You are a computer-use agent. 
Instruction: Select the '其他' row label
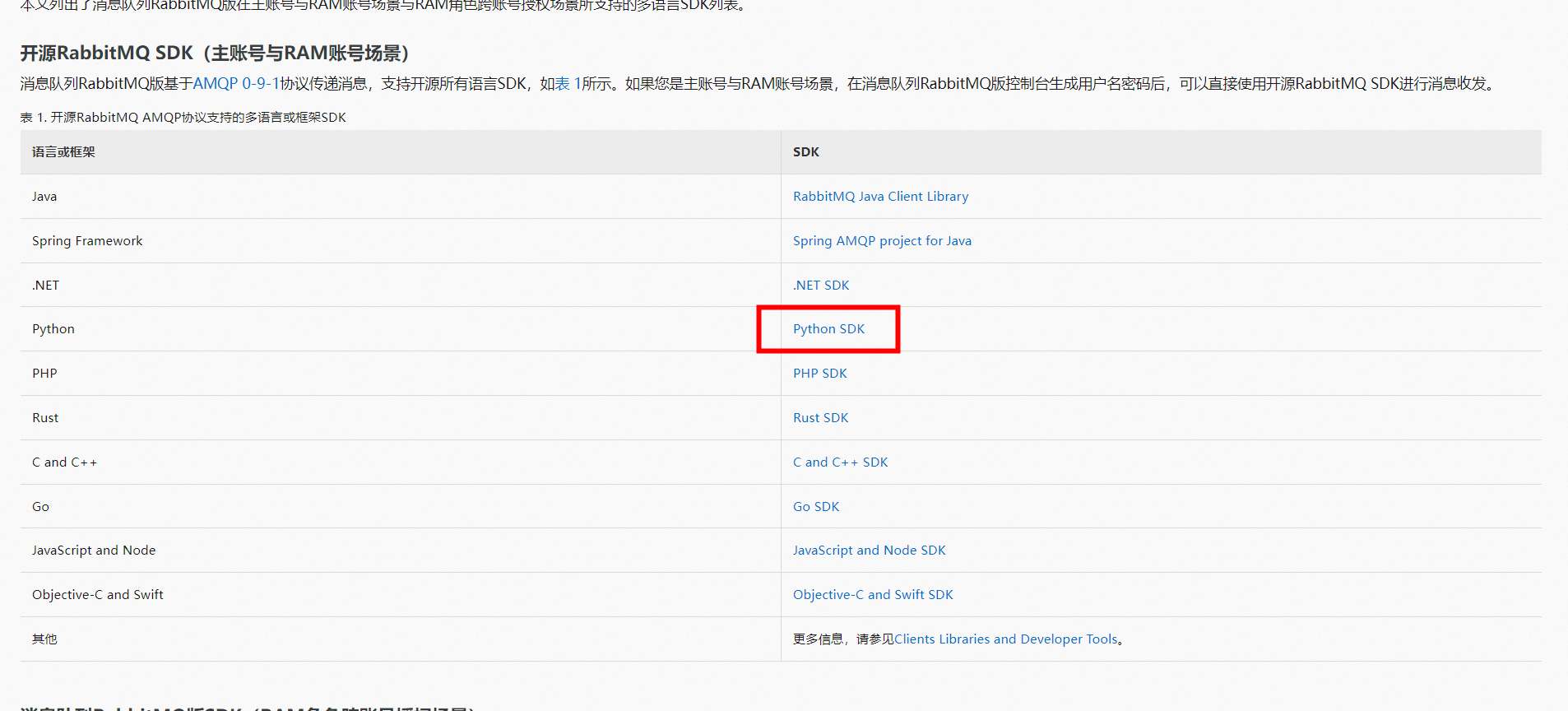click(401, 639)
